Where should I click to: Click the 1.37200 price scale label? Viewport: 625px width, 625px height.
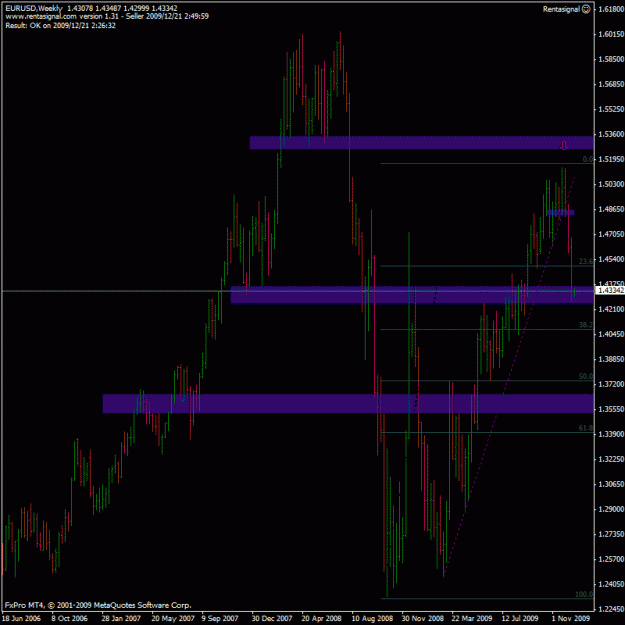[611, 384]
